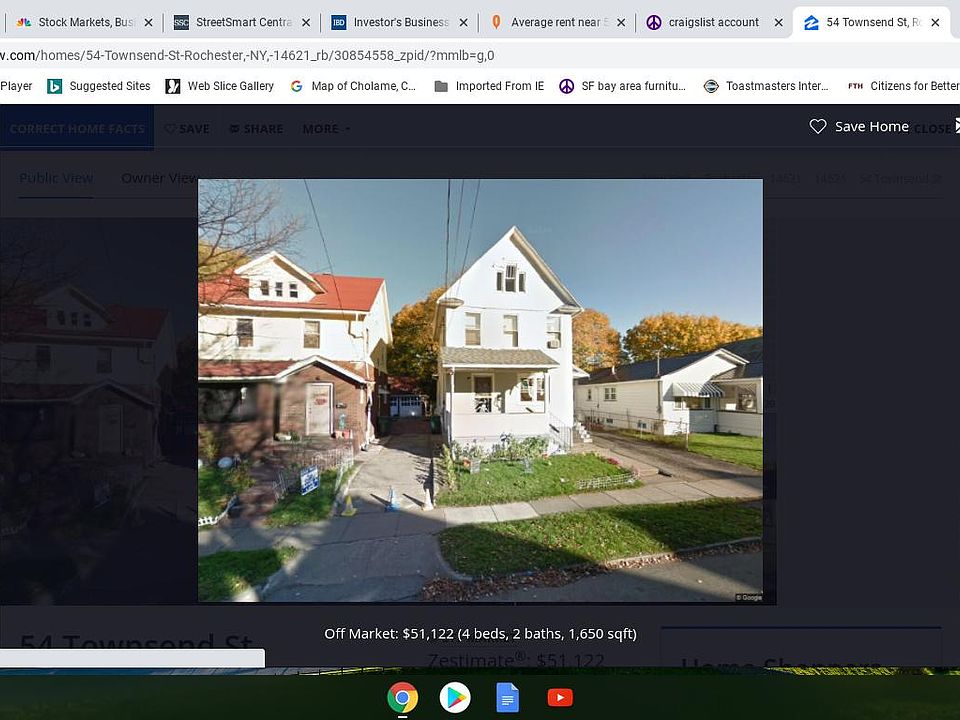The image size is (960, 720).
Task: Click the browser address bar URL
Action: point(247,56)
